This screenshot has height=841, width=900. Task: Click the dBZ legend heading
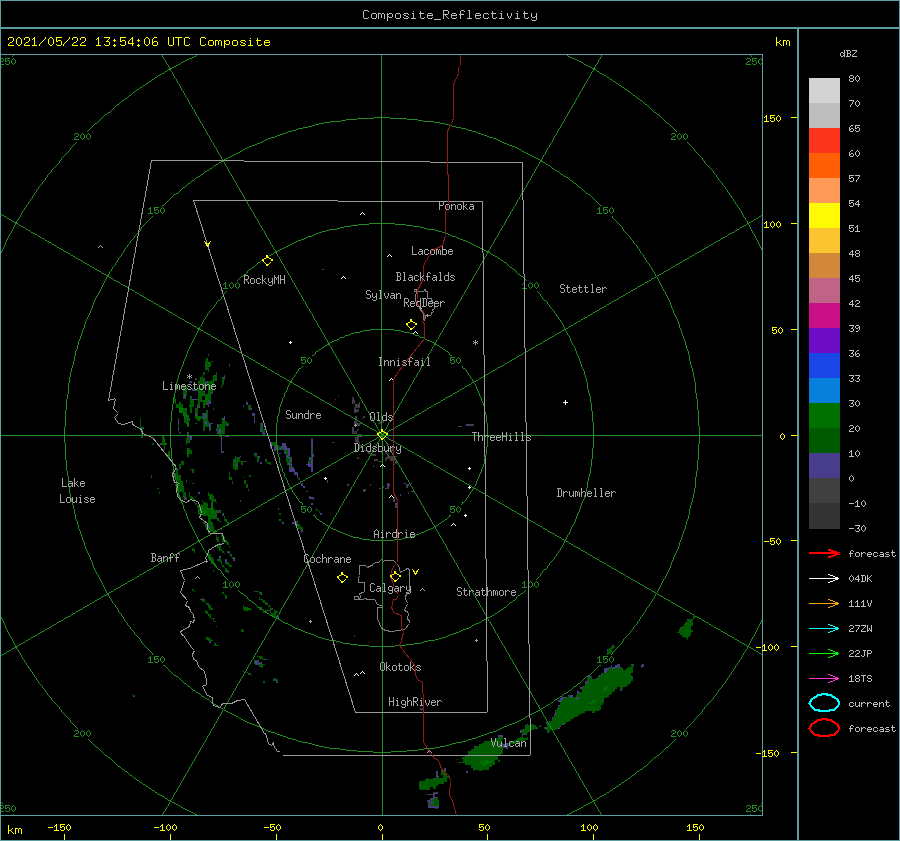848,53
